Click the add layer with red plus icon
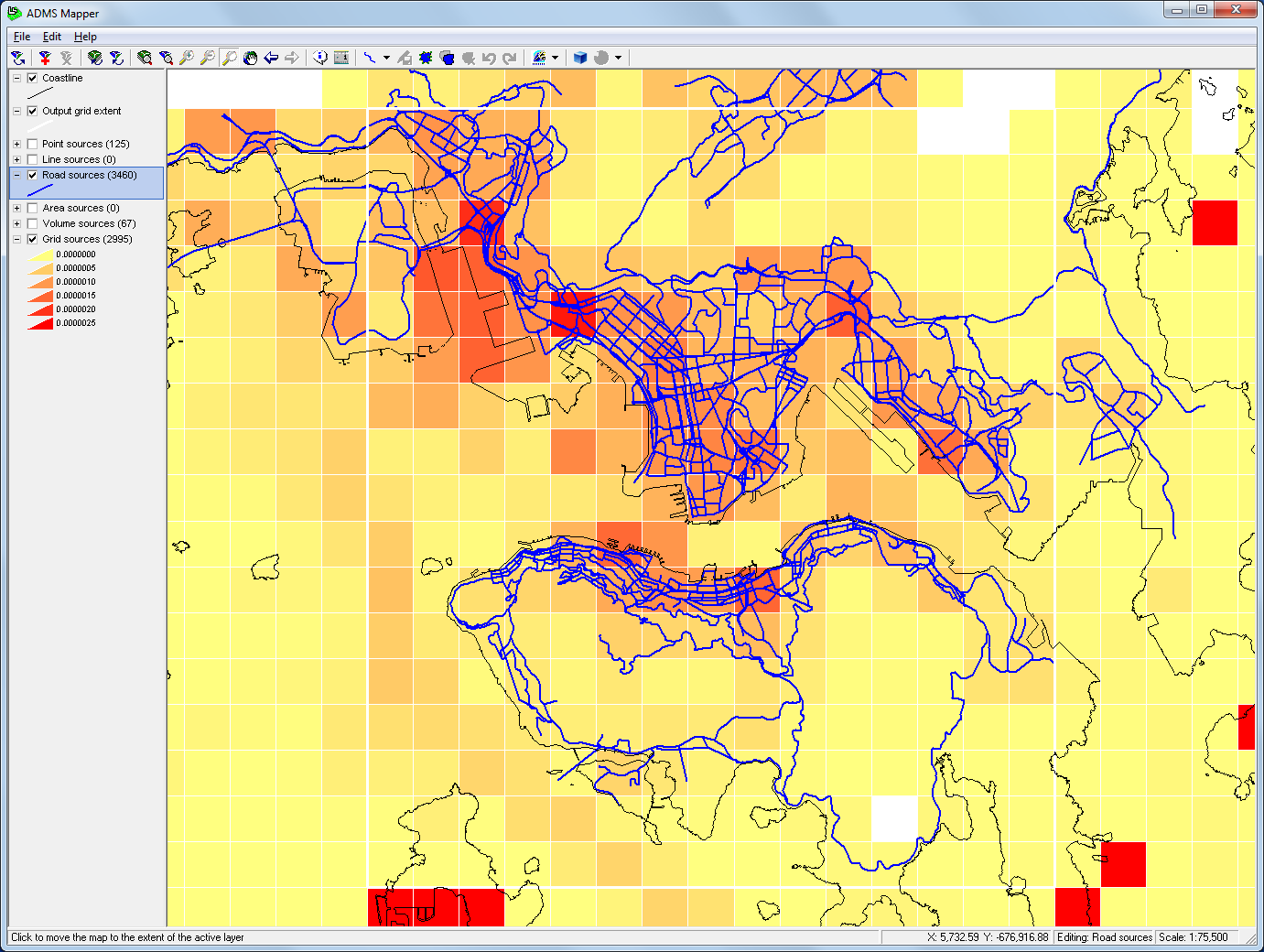The image size is (1264, 952). [44, 58]
